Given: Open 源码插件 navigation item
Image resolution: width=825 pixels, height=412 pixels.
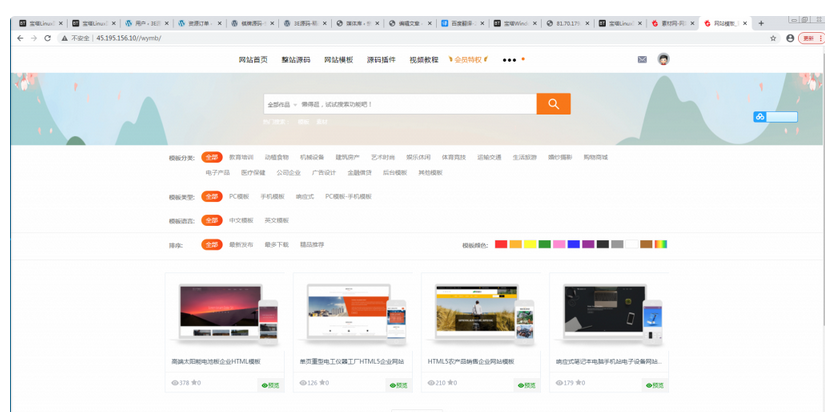Looking at the screenshot, I should pos(381,60).
